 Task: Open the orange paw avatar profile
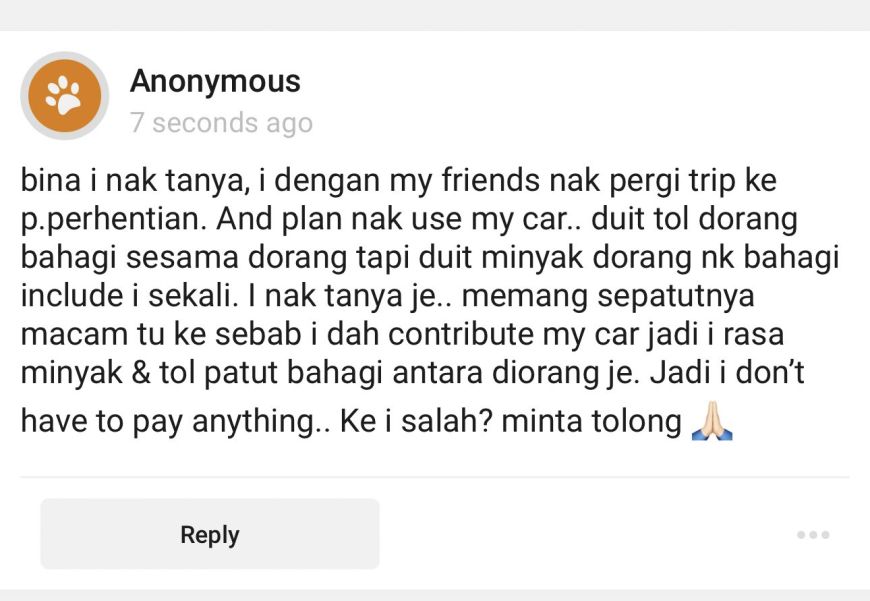pyautogui.click(x=65, y=95)
